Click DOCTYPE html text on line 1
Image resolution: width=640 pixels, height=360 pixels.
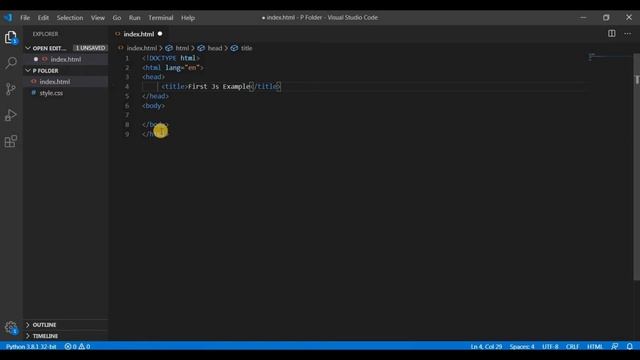point(171,58)
